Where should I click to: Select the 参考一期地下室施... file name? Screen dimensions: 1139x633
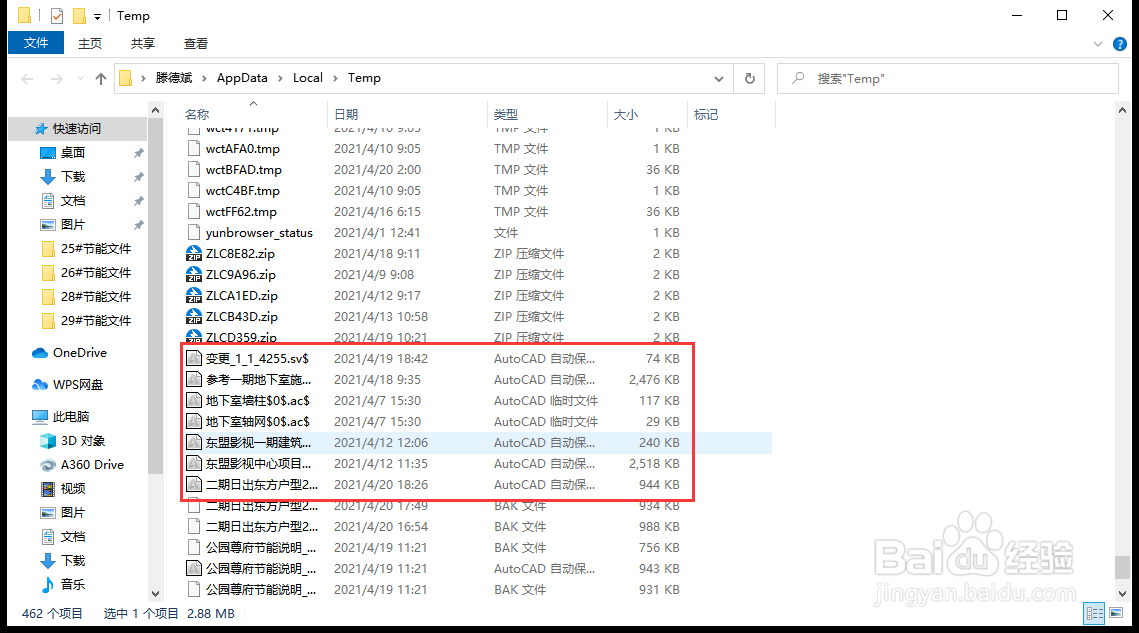[x=258, y=379]
